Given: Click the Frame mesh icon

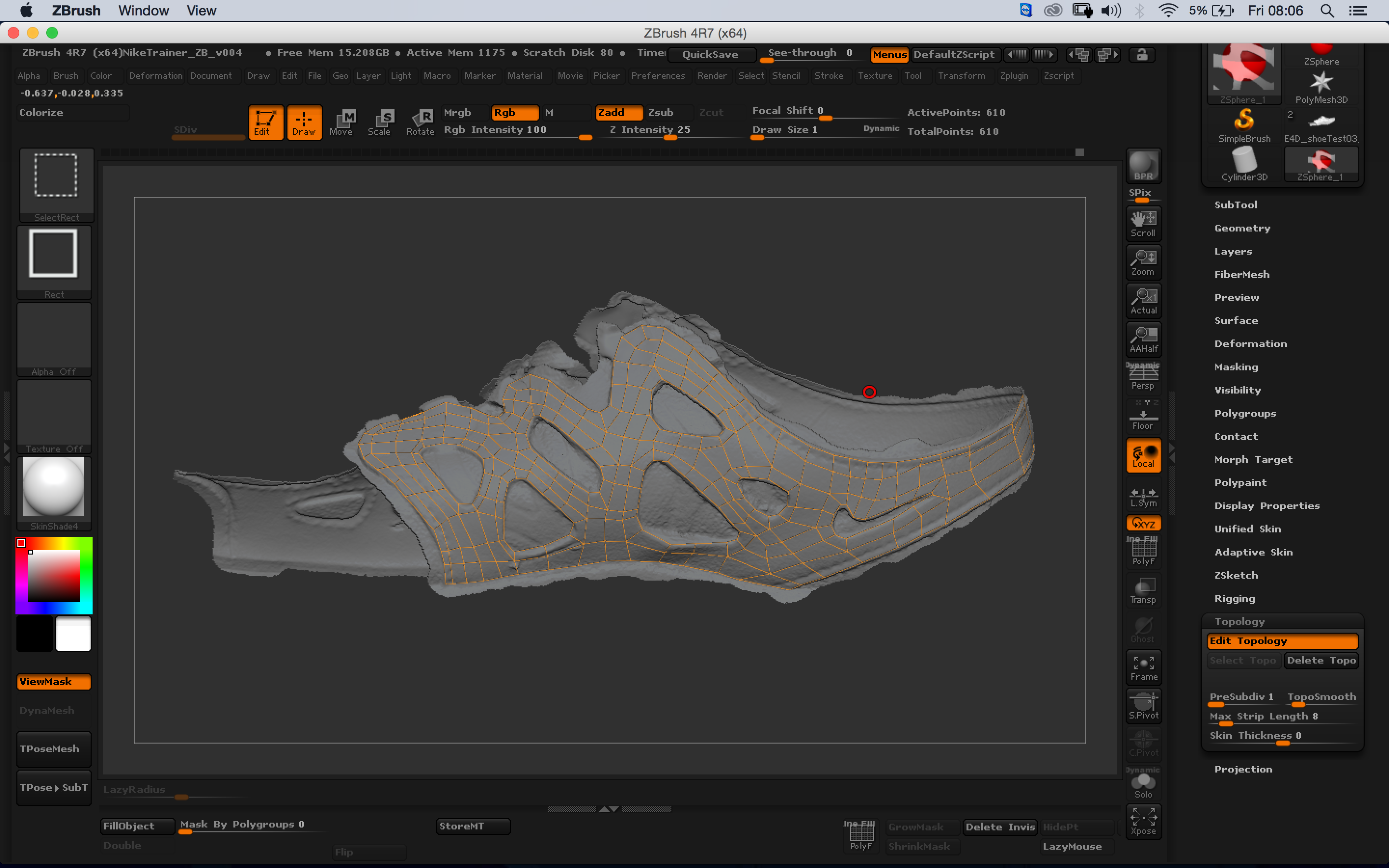Looking at the screenshot, I should [x=1144, y=668].
